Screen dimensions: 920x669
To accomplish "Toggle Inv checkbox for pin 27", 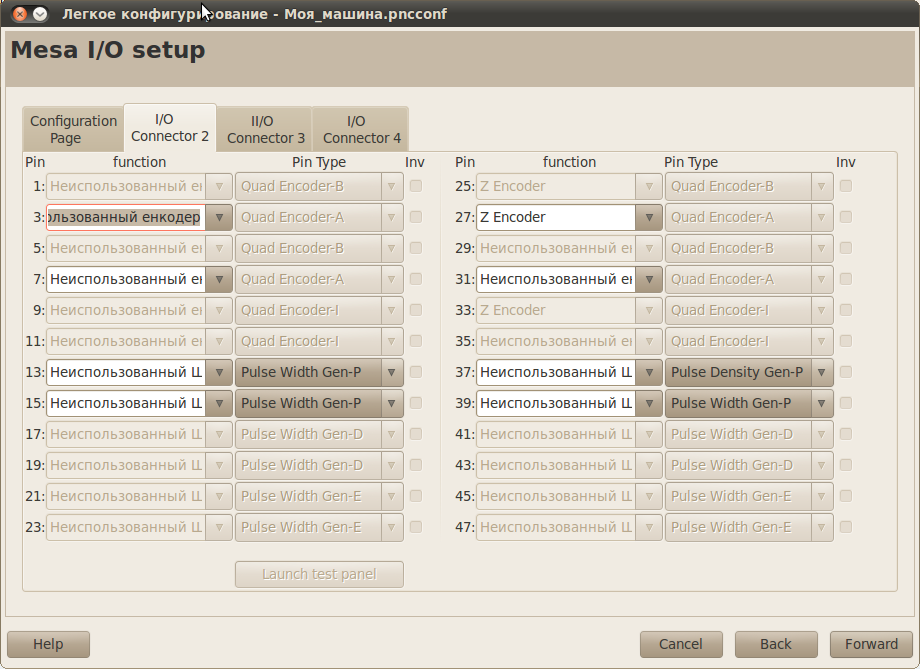I will tap(846, 217).
